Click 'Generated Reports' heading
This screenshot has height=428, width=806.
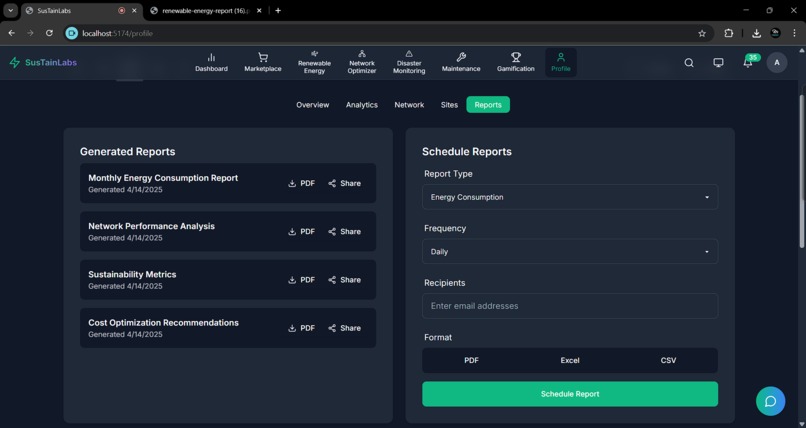click(x=127, y=152)
